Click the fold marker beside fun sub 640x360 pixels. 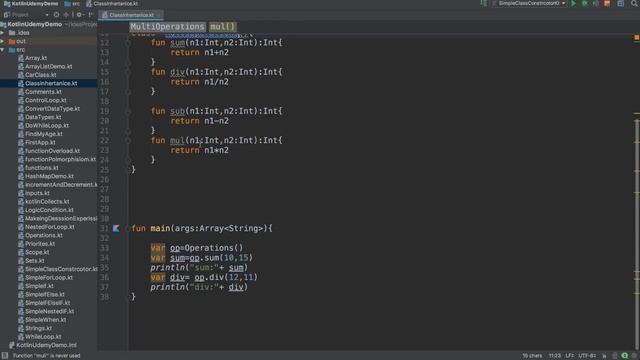(128, 111)
